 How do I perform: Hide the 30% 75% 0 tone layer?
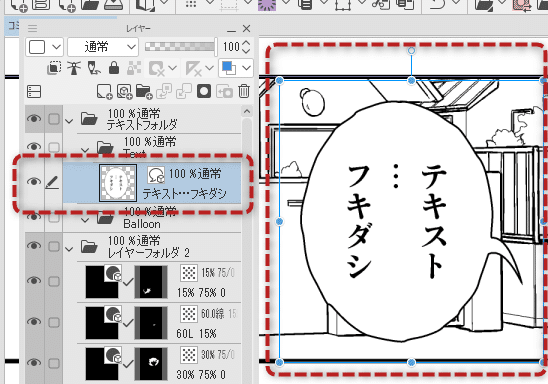tap(34, 363)
